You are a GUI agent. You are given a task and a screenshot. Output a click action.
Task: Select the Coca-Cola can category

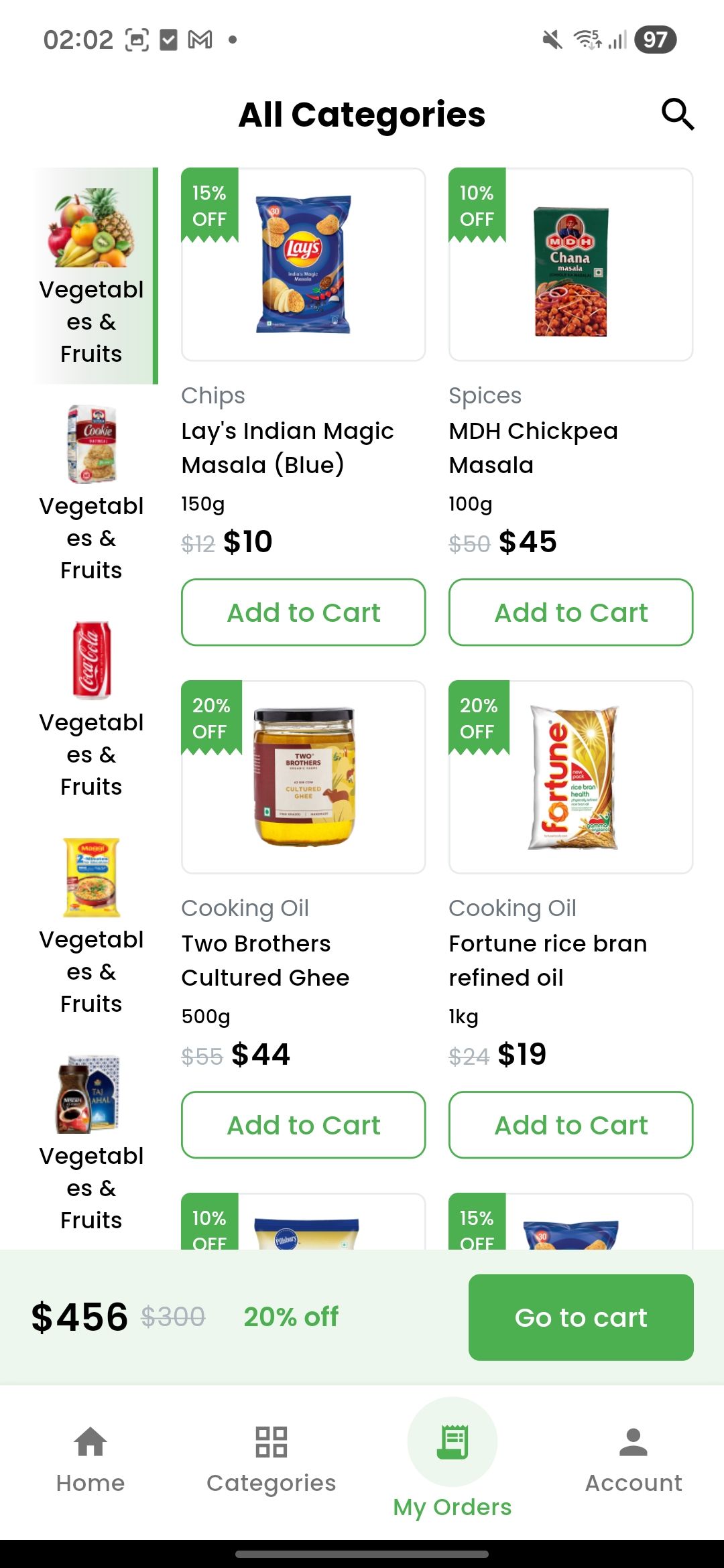[91, 661]
